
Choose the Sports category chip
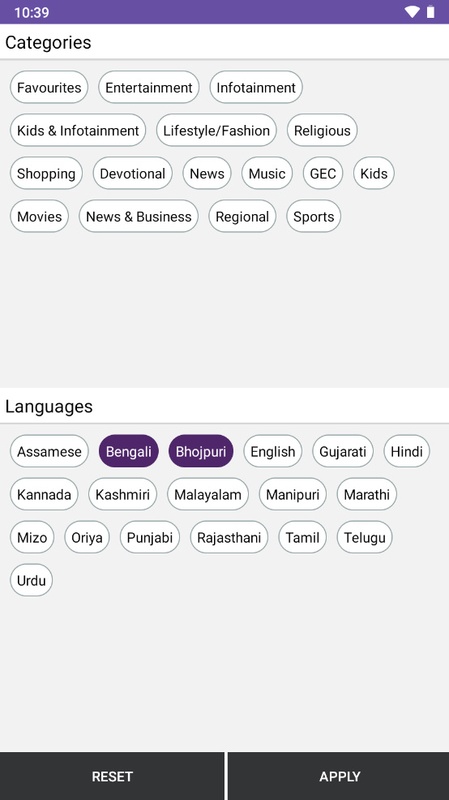[x=314, y=216]
